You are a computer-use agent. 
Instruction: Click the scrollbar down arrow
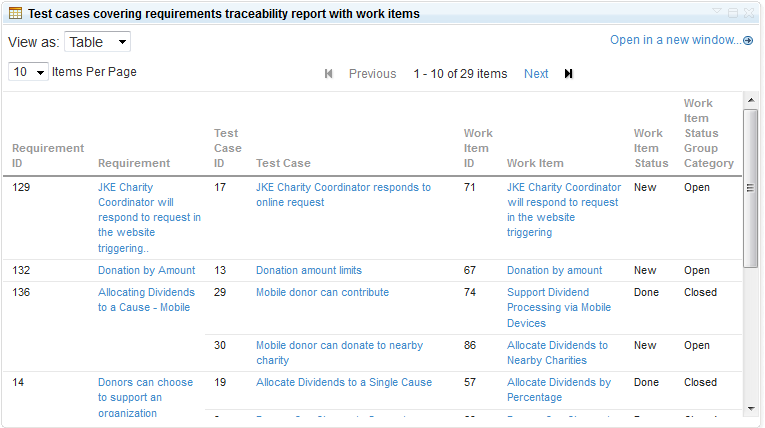(x=751, y=409)
